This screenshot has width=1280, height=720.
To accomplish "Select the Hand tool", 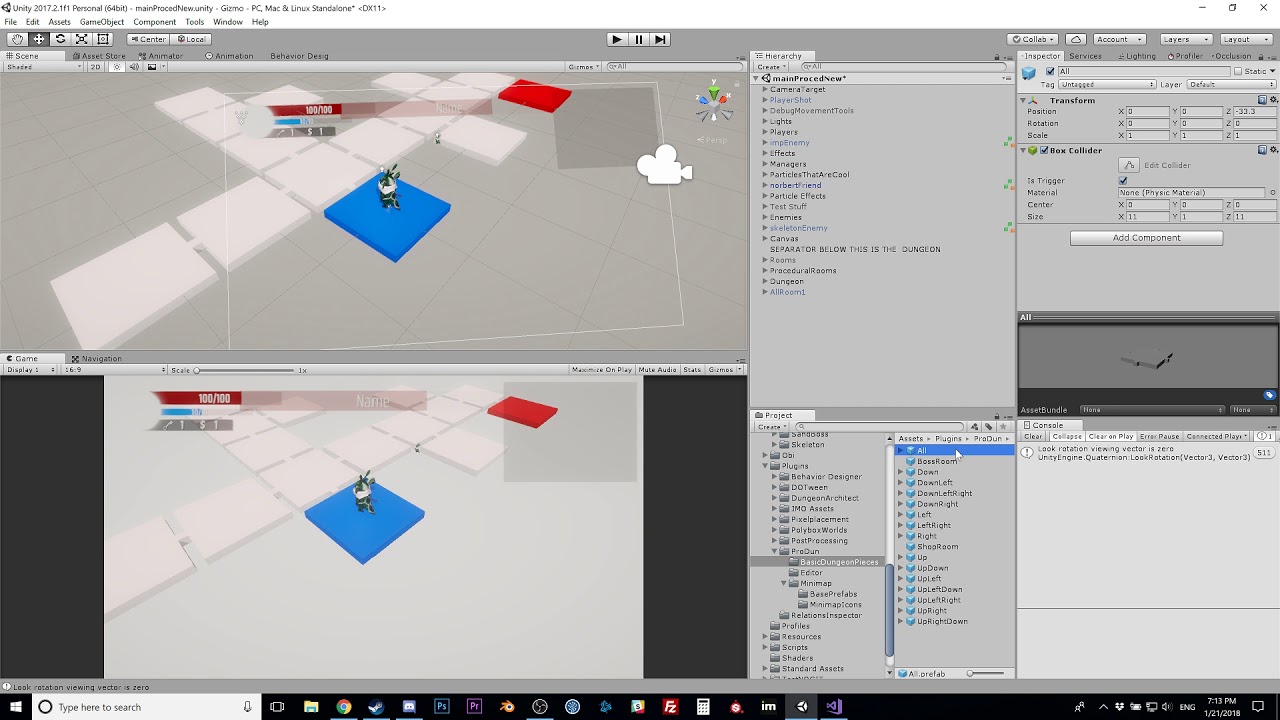I will 17,39.
